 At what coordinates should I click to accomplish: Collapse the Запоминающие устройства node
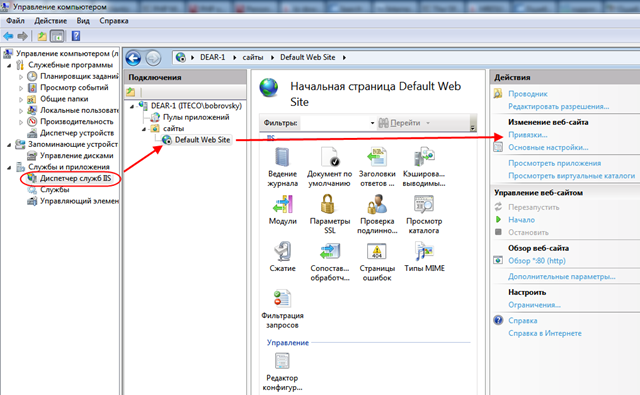click(x=9, y=145)
